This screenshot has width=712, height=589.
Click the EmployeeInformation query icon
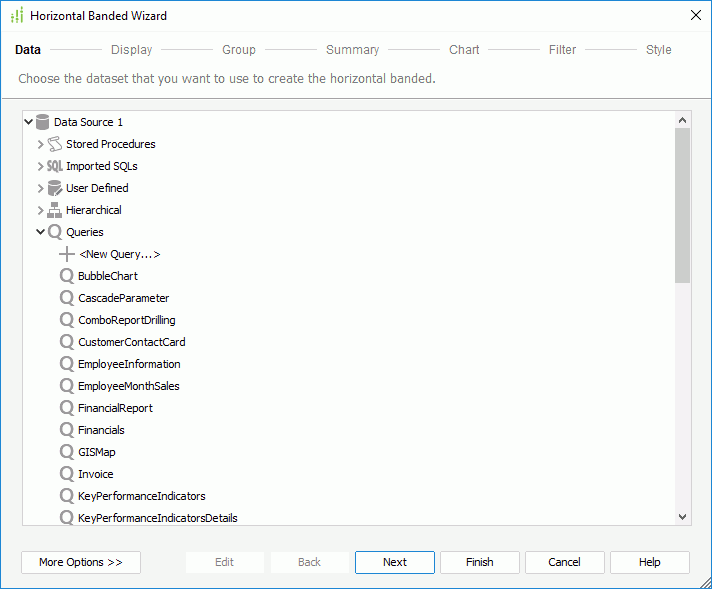pyautogui.click(x=67, y=364)
